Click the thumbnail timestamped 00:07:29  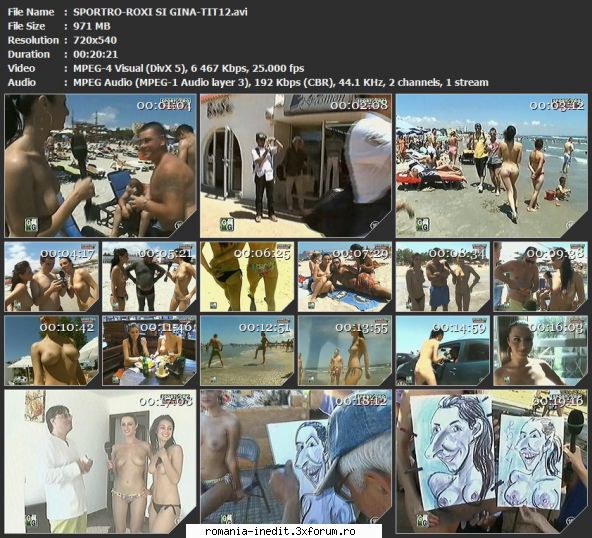345,277
